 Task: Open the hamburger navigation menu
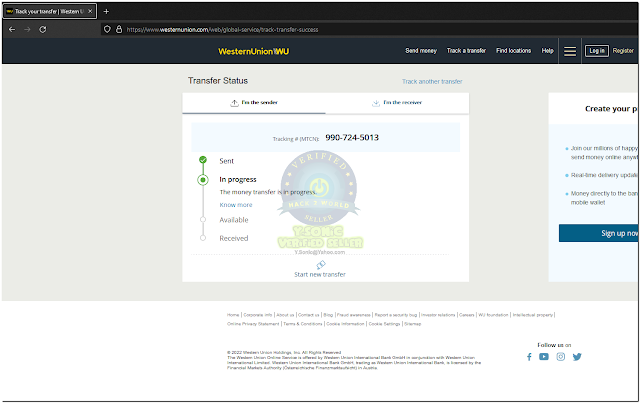click(570, 51)
